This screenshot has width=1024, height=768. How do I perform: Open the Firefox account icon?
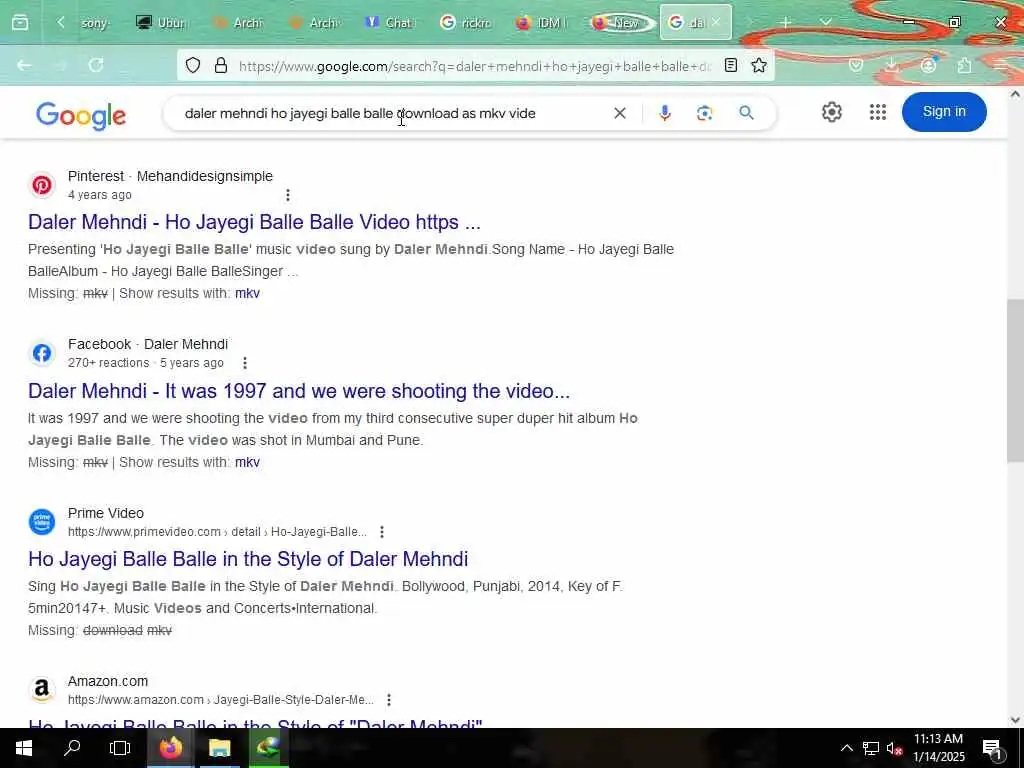pos(928,65)
